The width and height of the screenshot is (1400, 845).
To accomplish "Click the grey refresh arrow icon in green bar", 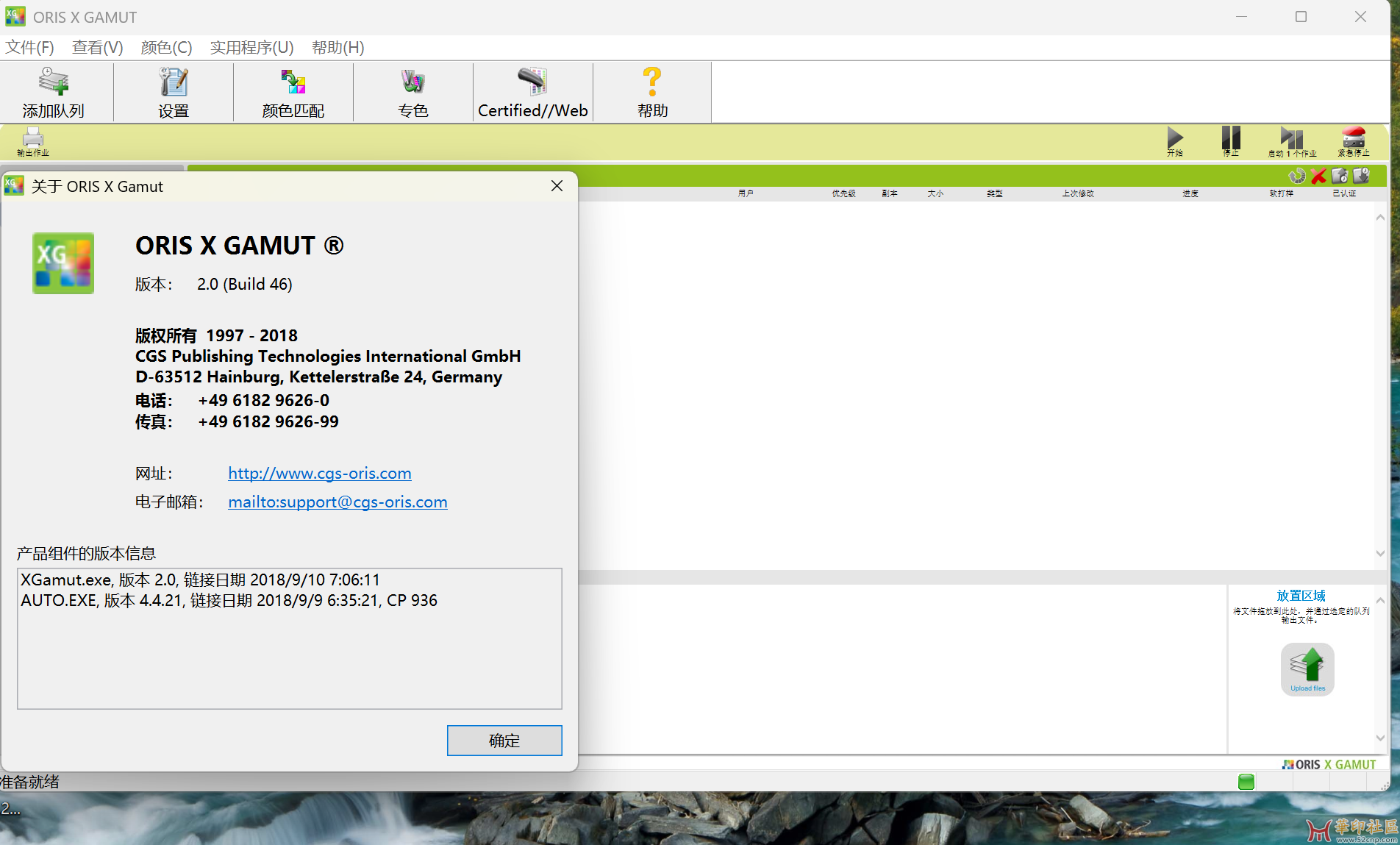I will tap(1297, 176).
